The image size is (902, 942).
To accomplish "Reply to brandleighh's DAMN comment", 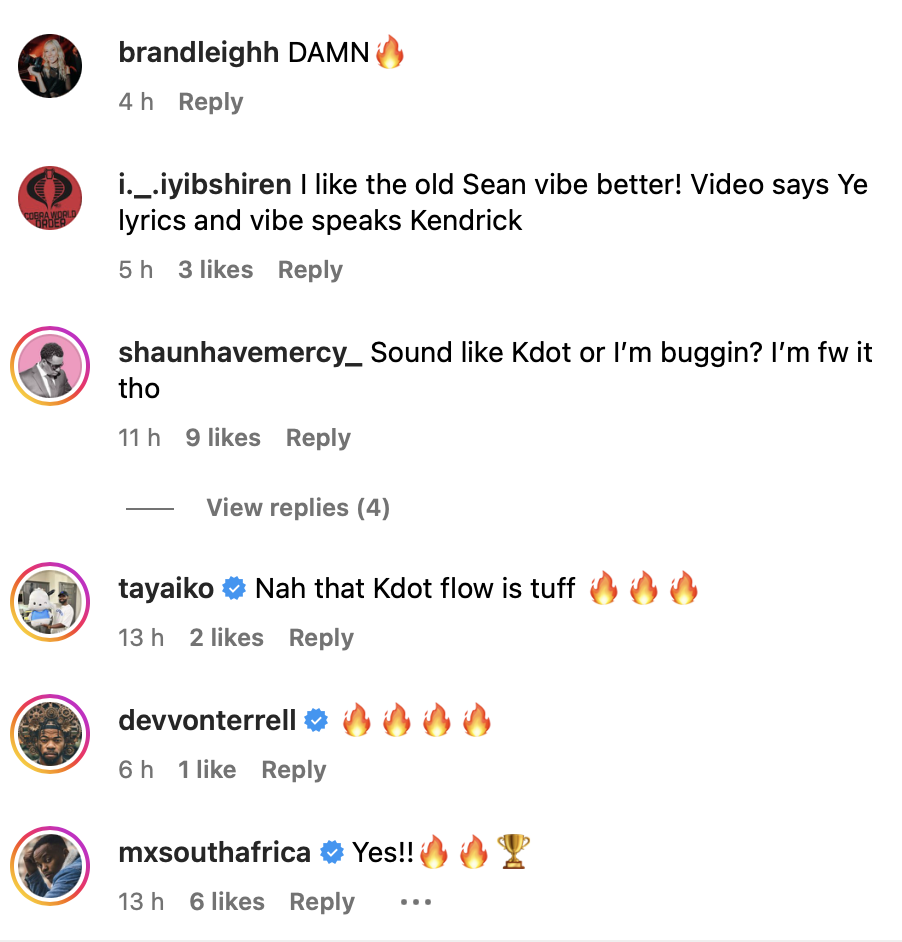I will tap(211, 102).
